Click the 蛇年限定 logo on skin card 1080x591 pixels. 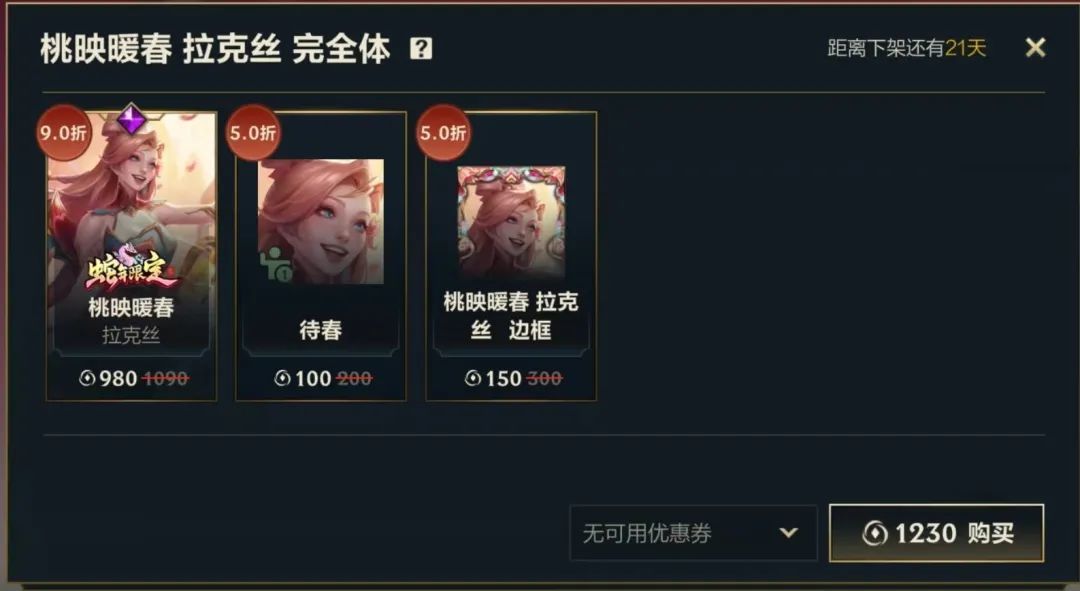(132, 269)
